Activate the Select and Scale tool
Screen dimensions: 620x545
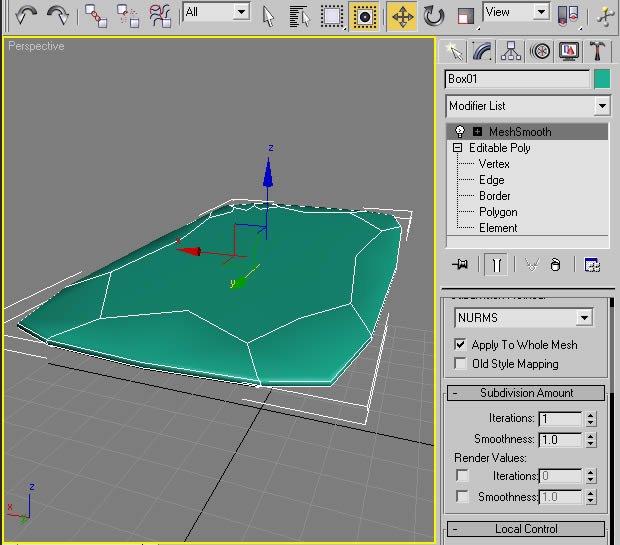[x=466, y=17]
